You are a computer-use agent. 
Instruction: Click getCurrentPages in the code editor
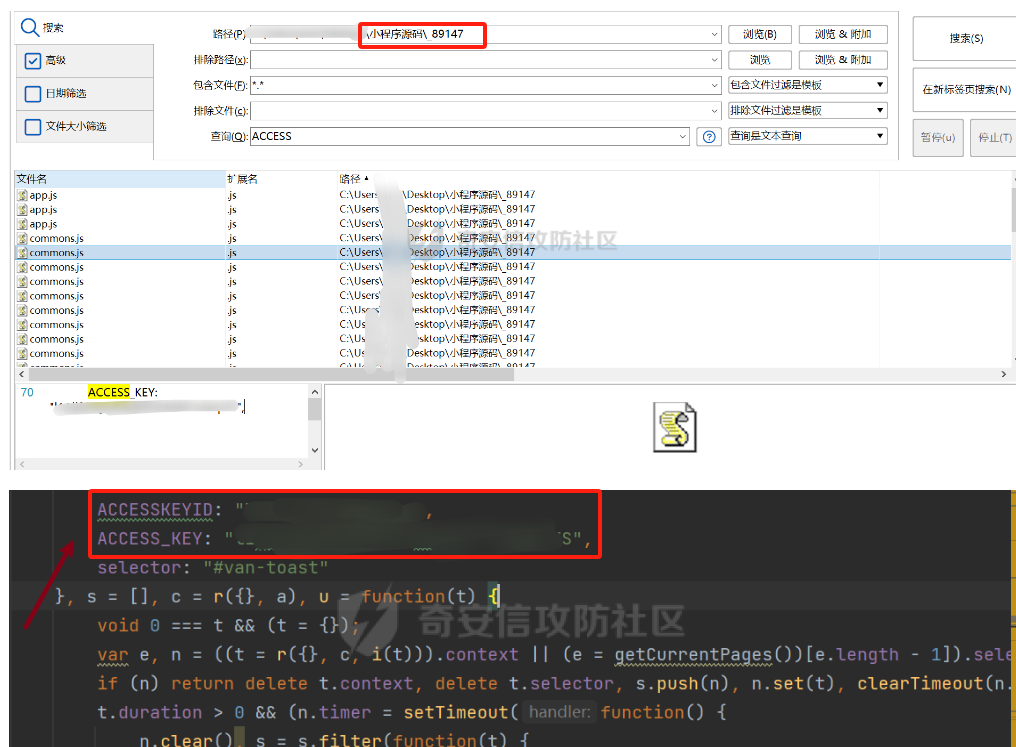[x=693, y=654]
